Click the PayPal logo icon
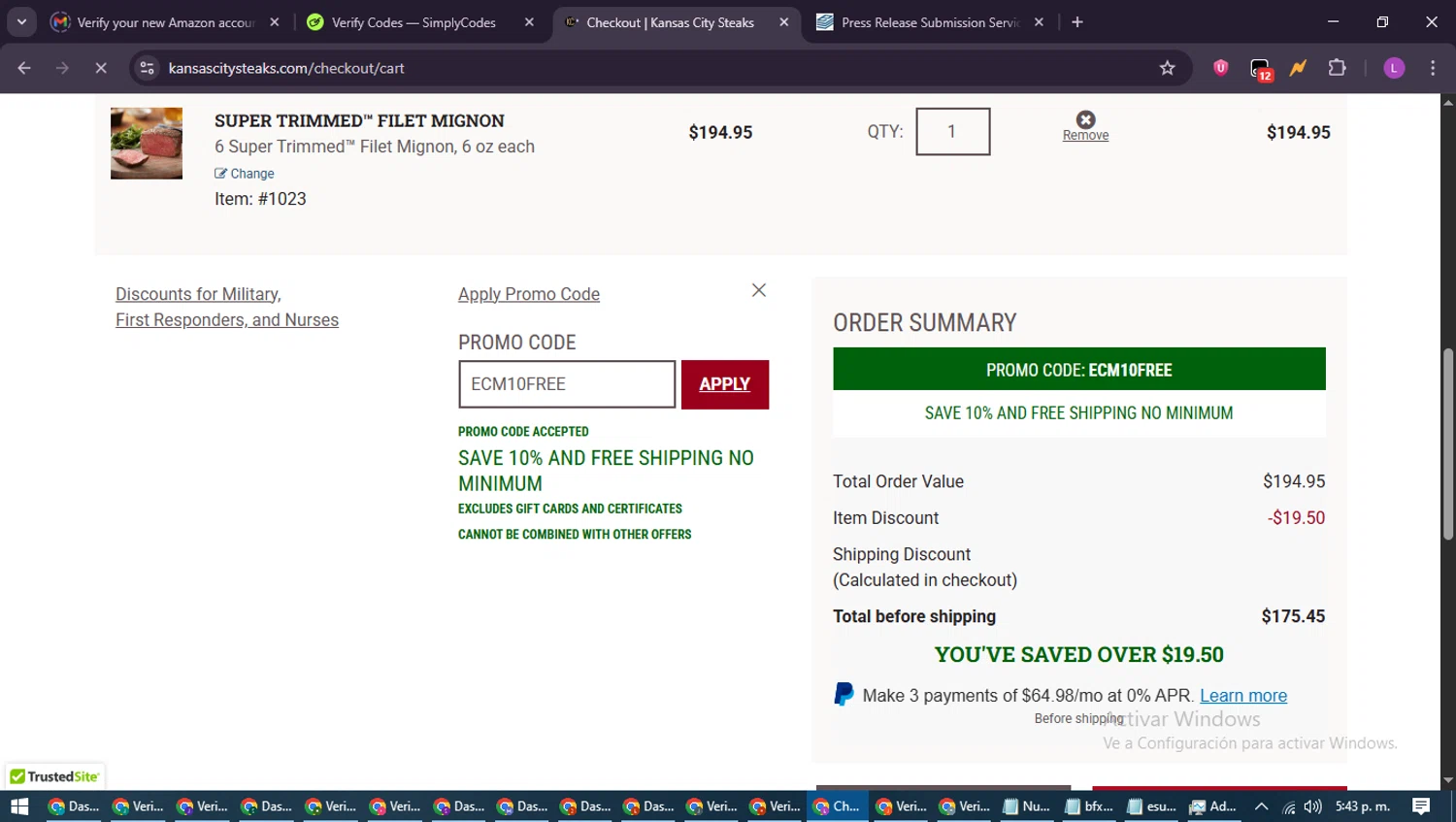Screen dimensions: 1456x822 coord(844,695)
